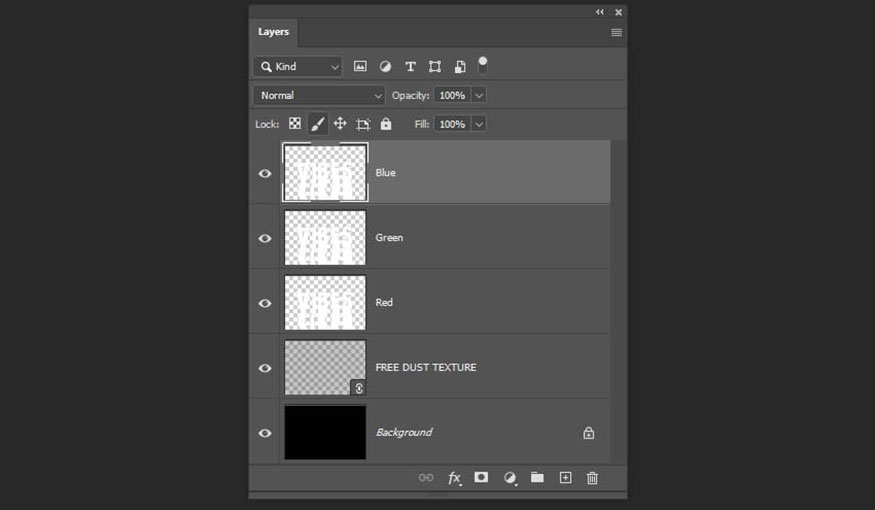Link layers chain icon
The image size is (875, 510).
point(426,478)
